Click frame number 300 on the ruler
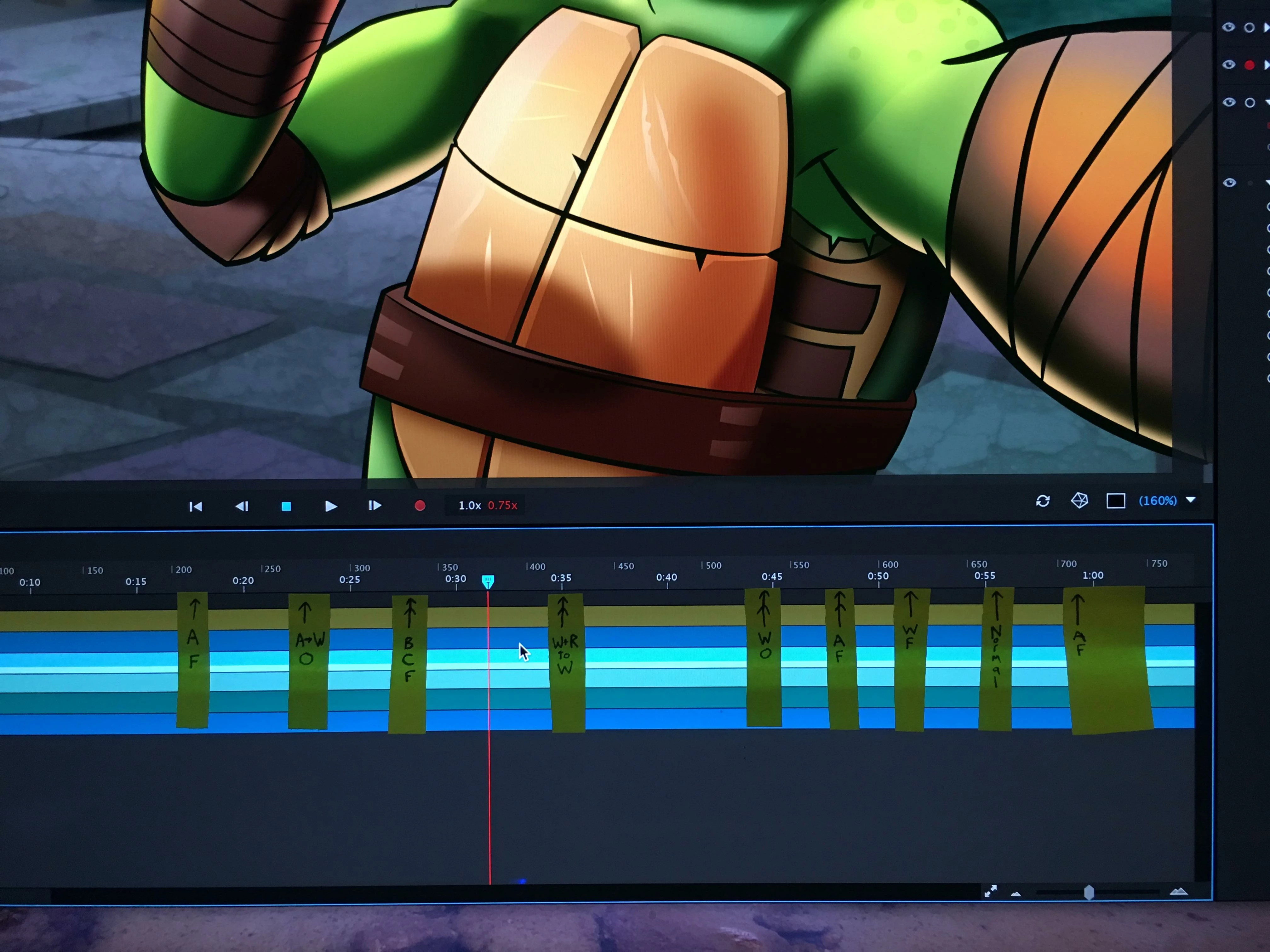Image resolution: width=1270 pixels, height=952 pixels. pyautogui.click(x=362, y=568)
